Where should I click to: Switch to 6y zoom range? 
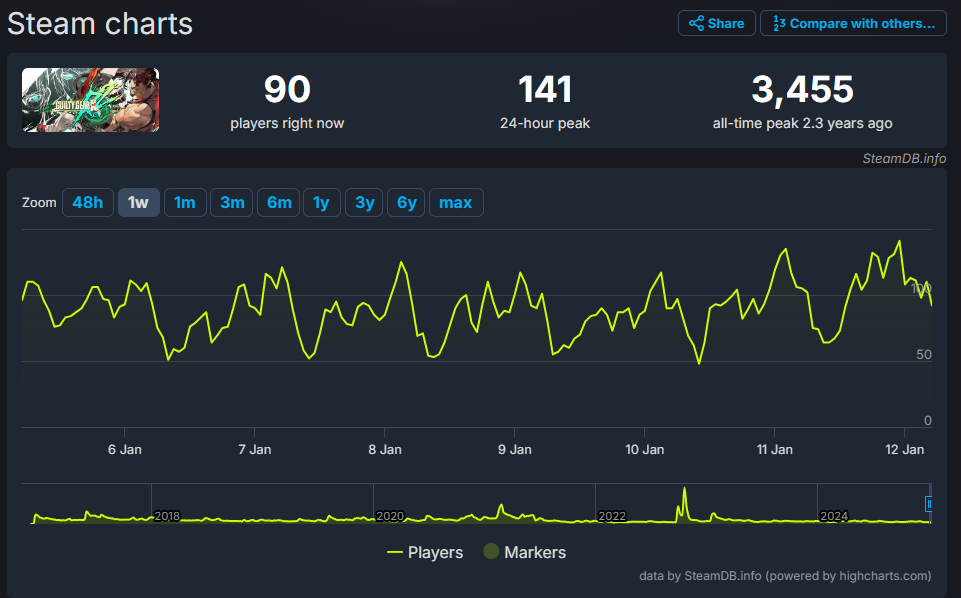[406, 203]
